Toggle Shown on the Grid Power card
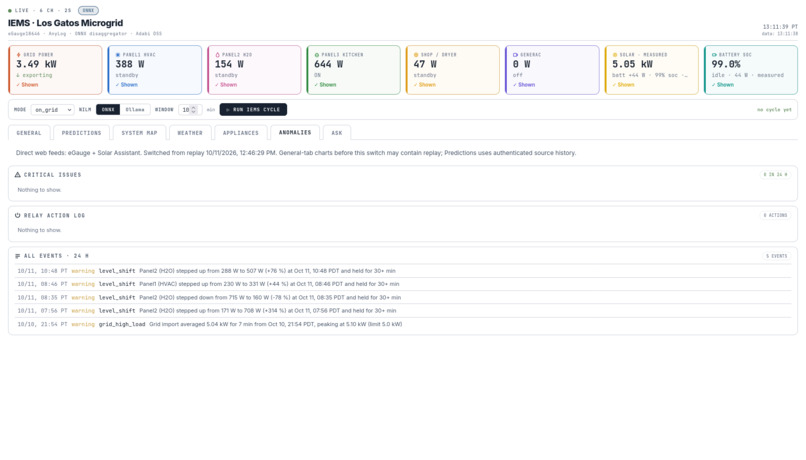Viewport: 806px width, 460px height. [x=27, y=85]
